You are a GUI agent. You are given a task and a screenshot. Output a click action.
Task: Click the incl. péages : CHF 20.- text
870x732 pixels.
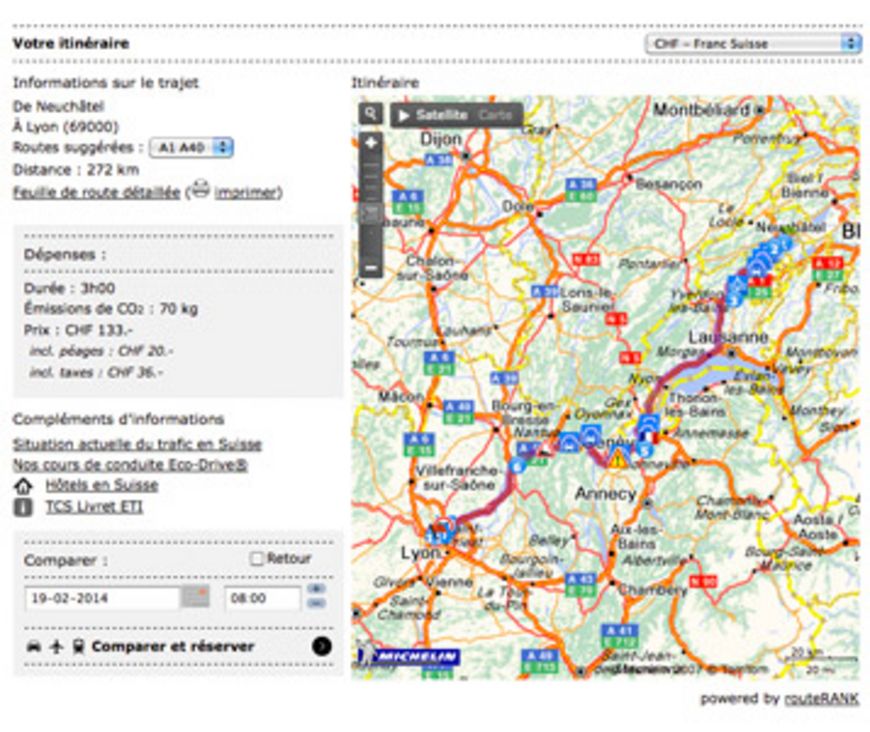point(101,351)
